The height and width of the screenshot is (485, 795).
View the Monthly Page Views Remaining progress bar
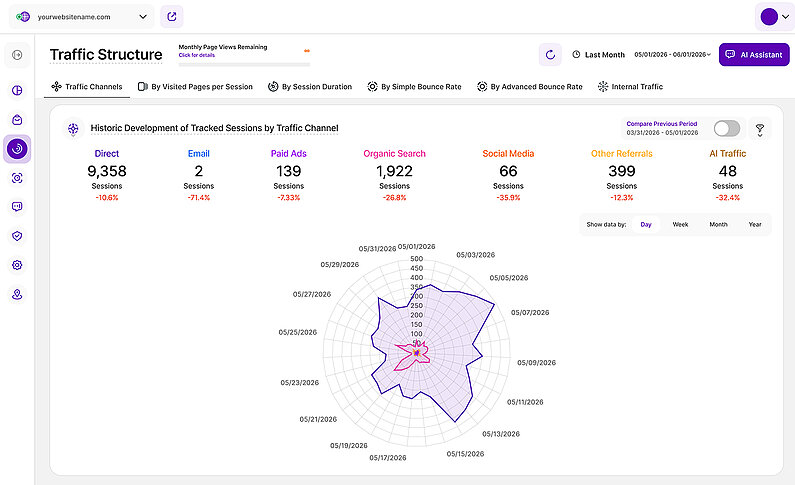coord(244,64)
